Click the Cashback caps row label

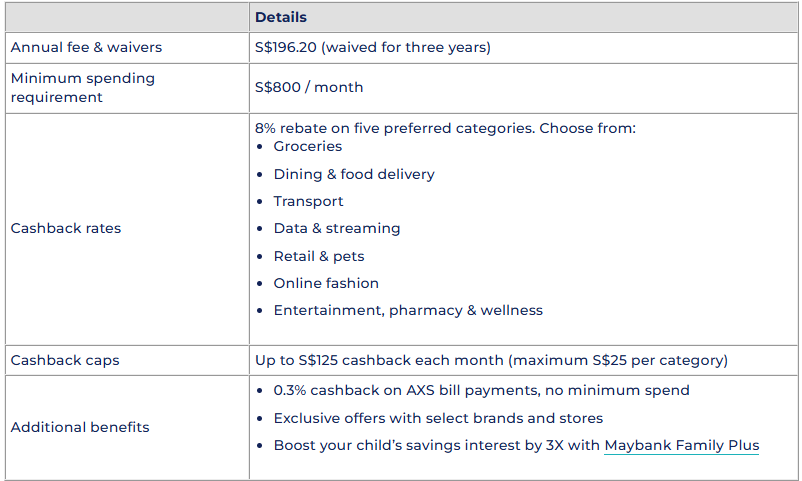coord(65,360)
